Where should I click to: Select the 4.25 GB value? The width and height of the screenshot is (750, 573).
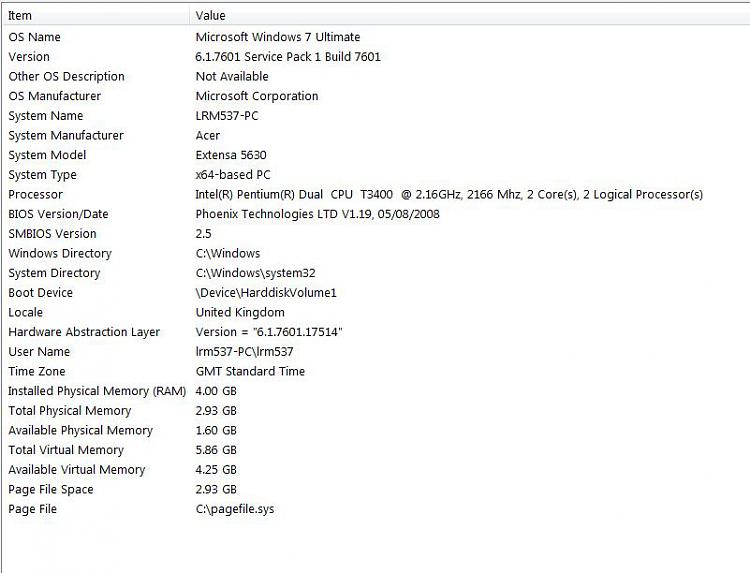[216, 469]
